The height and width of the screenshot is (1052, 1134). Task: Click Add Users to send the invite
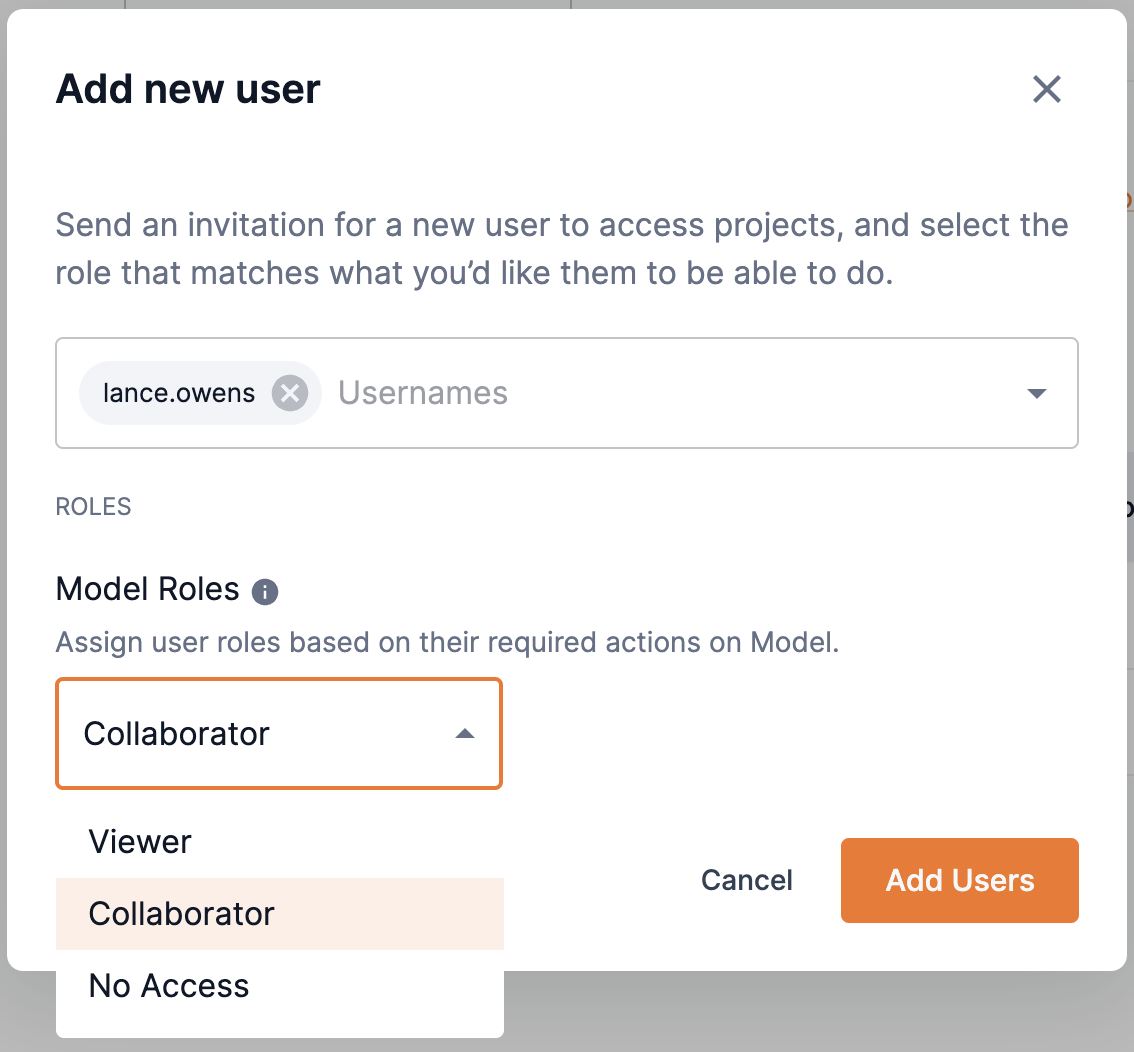(x=959, y=880)
